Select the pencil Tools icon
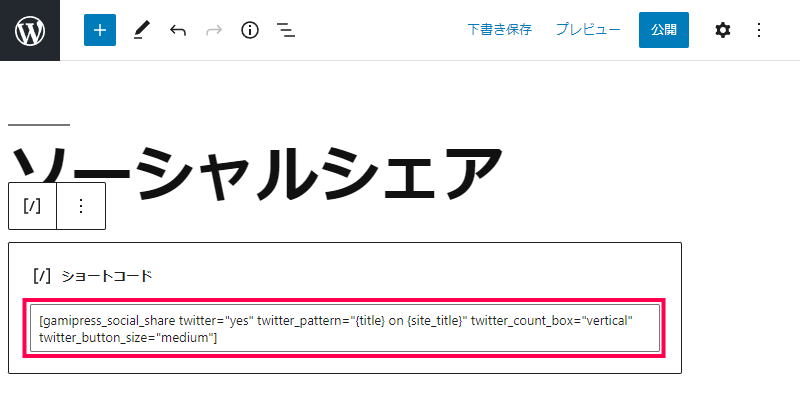Image resolution: width=800 pixels, height=409 pixels. [141, 31]
